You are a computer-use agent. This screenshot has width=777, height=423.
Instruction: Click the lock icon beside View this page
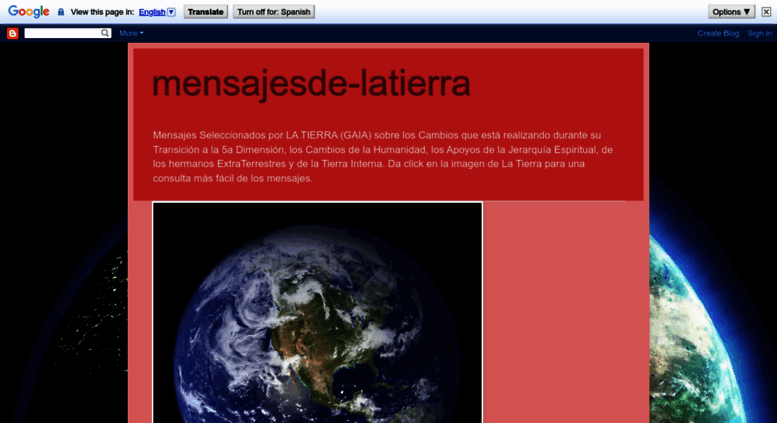pos(61,12)
